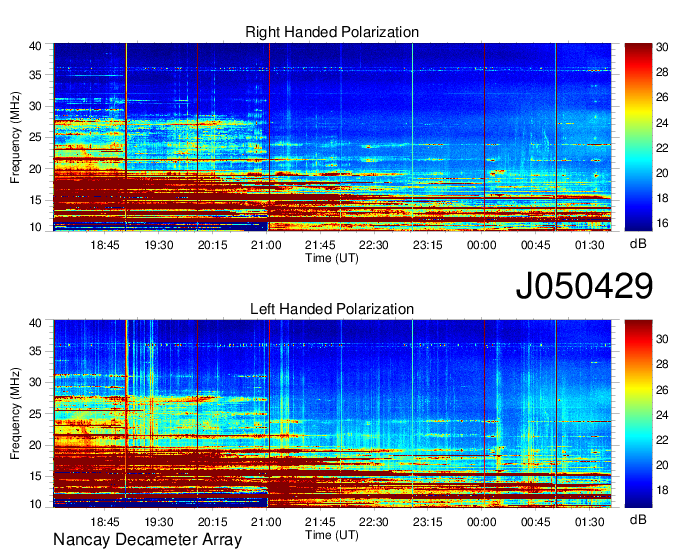Click the 28 dB tick on Right Handed colorbar

pyautogui.click(x=662, y=72)
